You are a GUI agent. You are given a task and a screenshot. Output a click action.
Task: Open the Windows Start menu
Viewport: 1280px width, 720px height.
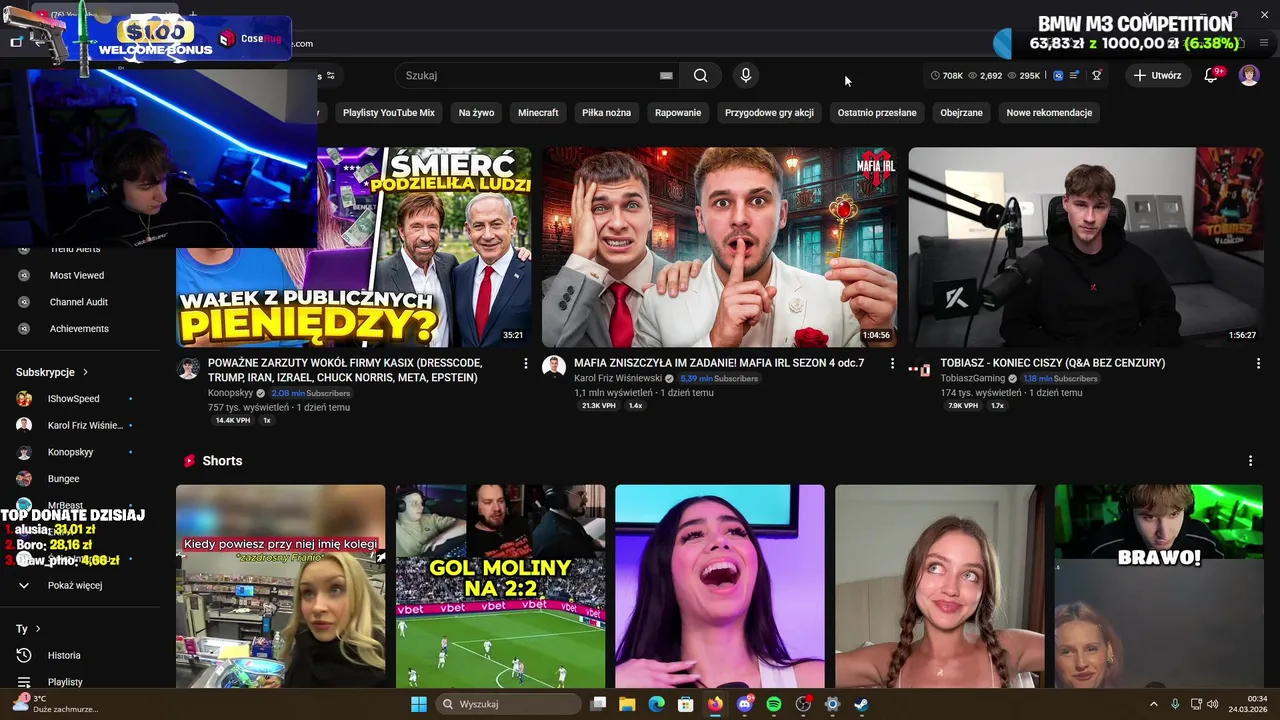[x=419, y=704]
